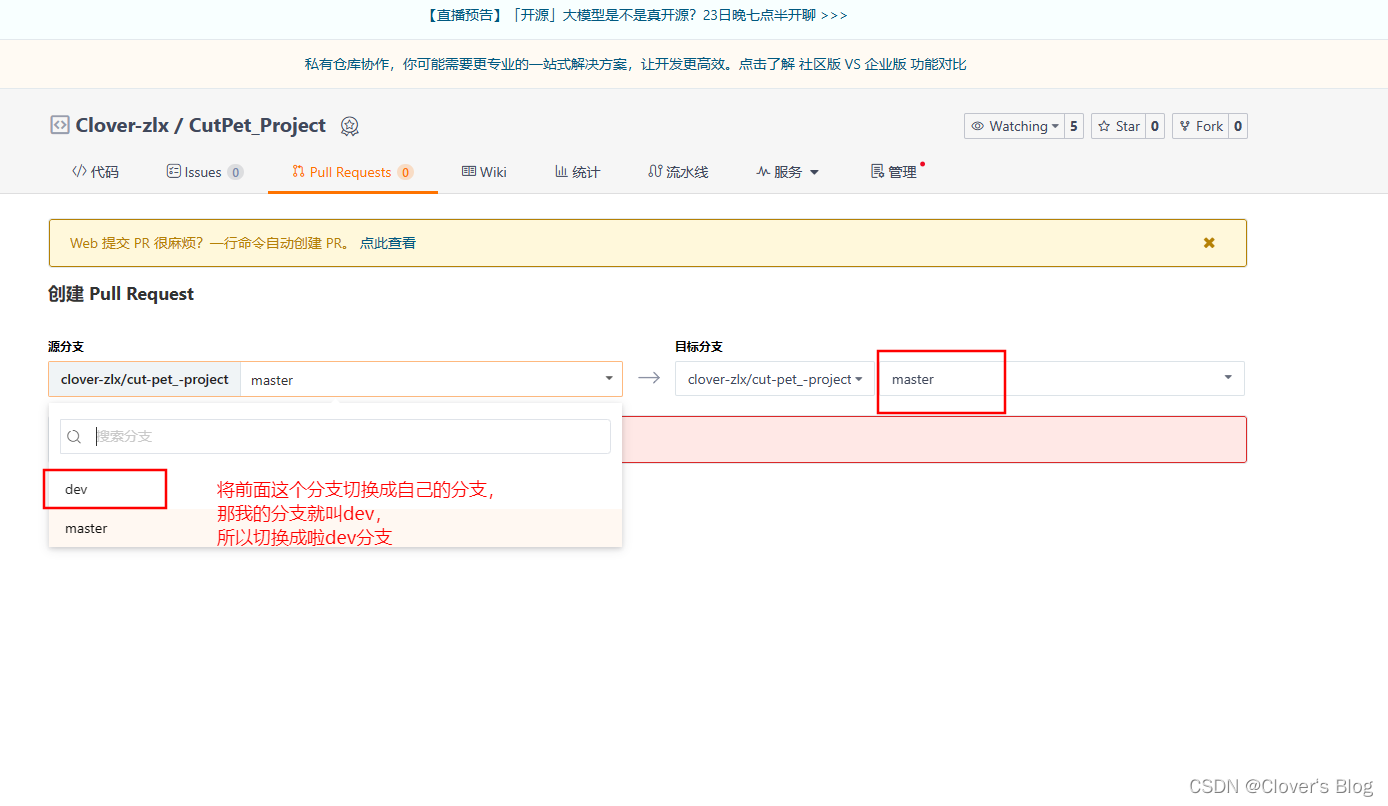
Task: Dismiss the yellow PR tip banner
Action: 1209,243
